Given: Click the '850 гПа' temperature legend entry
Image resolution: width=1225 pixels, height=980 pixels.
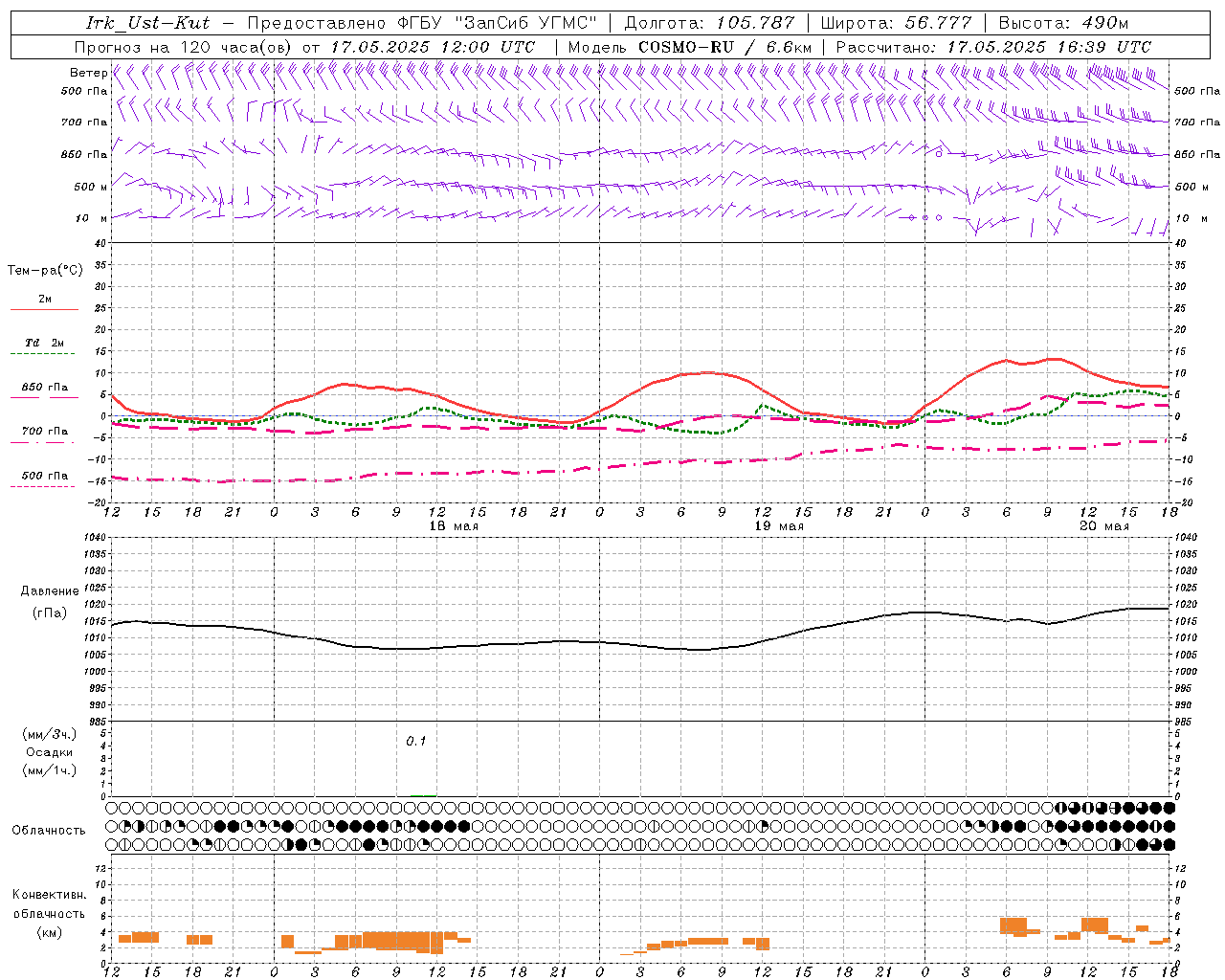Looking at the screenshot, I should coord(45,388).
